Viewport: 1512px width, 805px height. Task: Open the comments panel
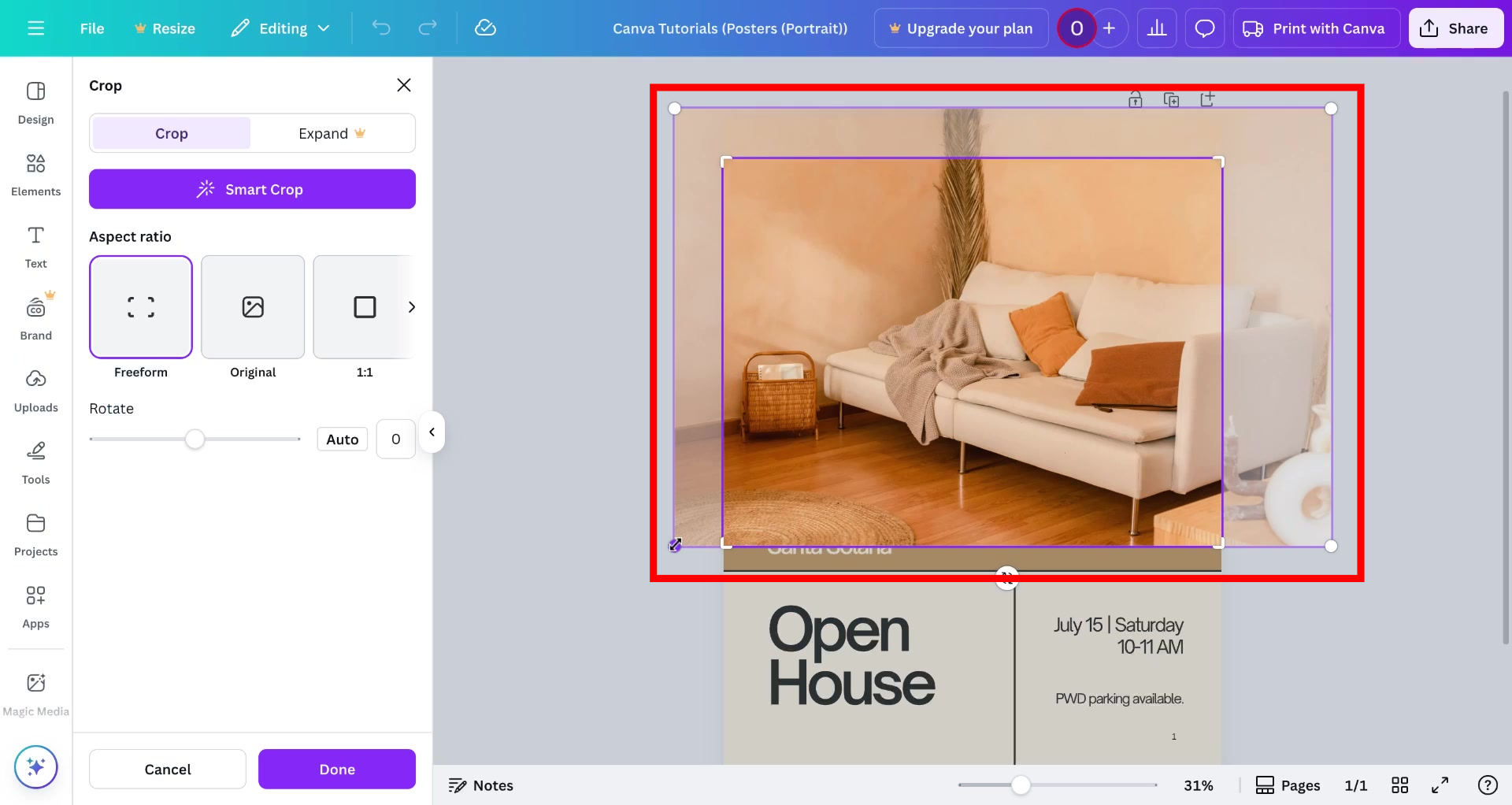pos(1205,28)
